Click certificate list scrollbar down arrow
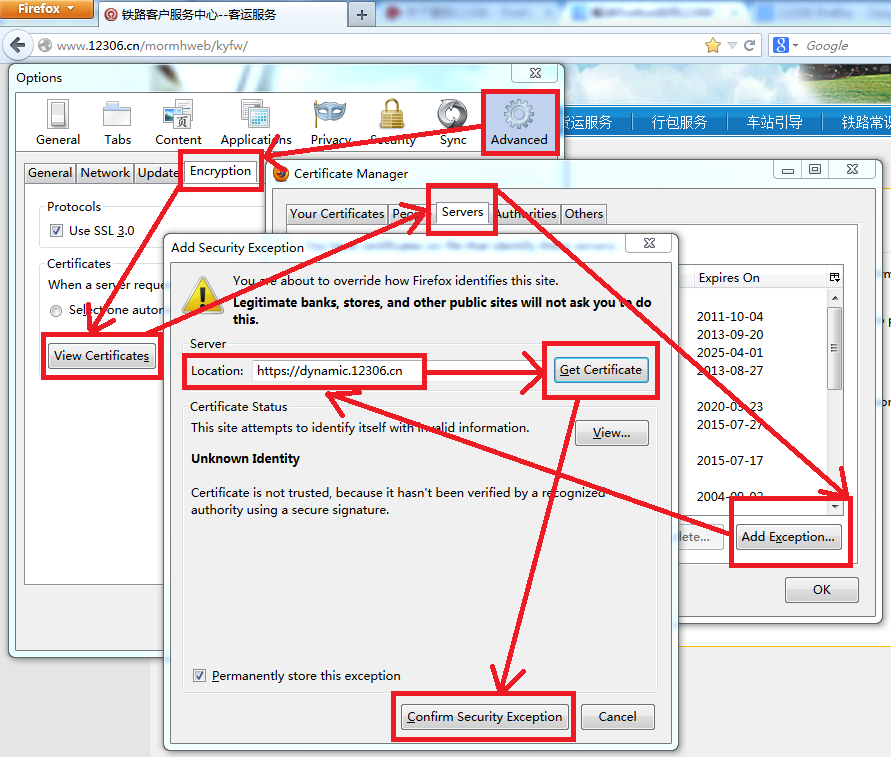The width and height of the screenshot is (891, 757). pyautogui.click(x=835, y=506)
